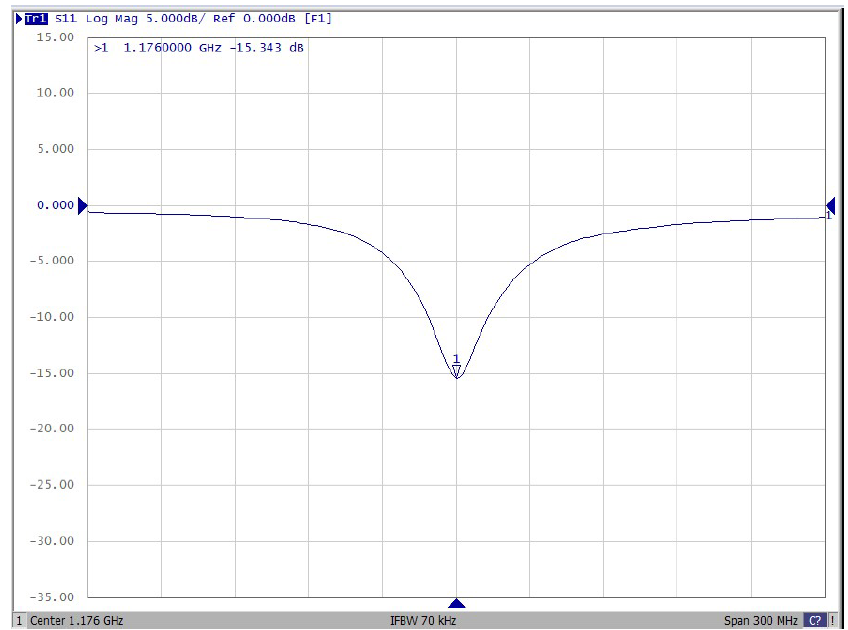Click the C? correction status indicator
Screen dimensions: 848x630
pos(814,621)
